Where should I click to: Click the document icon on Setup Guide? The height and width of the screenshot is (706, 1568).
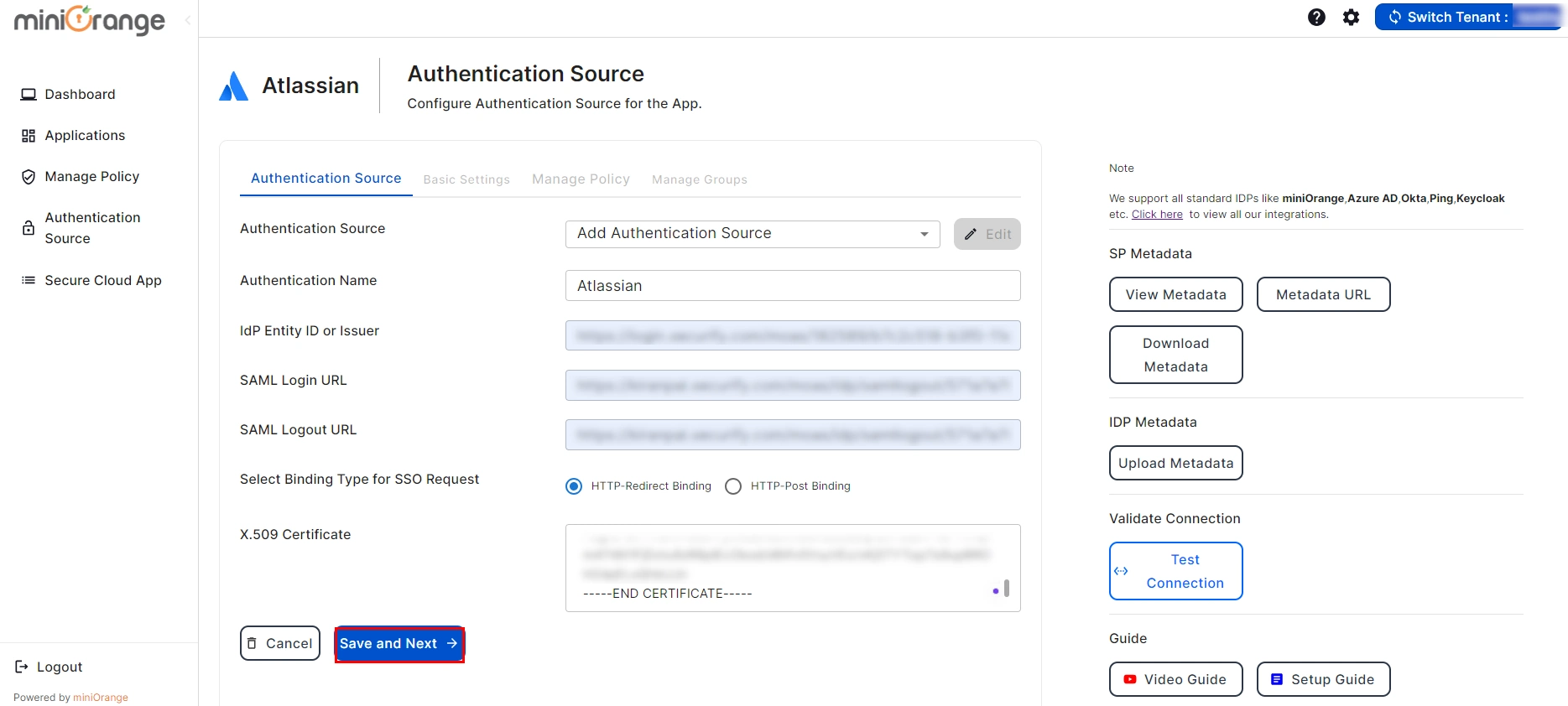click(x=1277, y=679)
